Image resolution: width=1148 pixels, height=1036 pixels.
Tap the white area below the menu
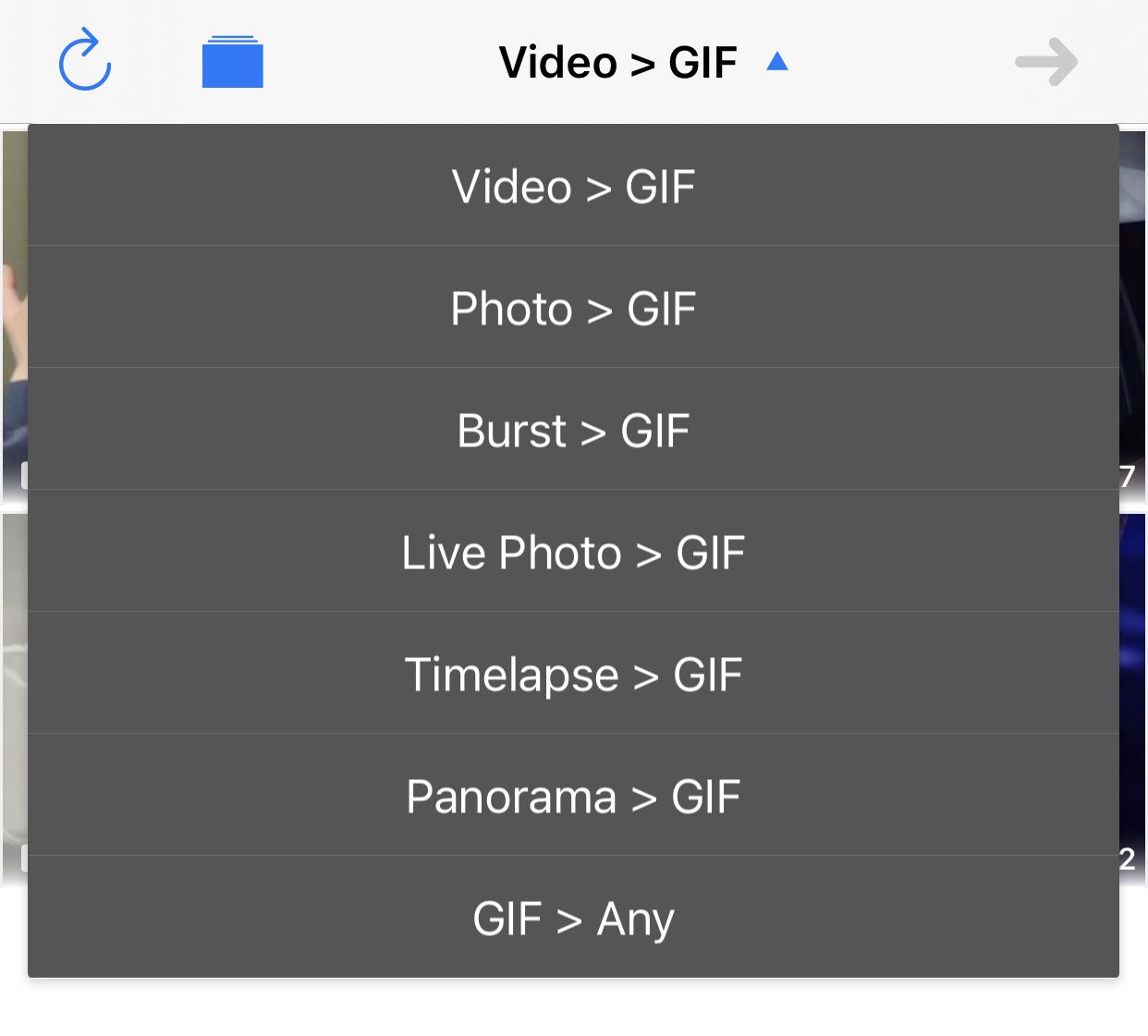573,1007
